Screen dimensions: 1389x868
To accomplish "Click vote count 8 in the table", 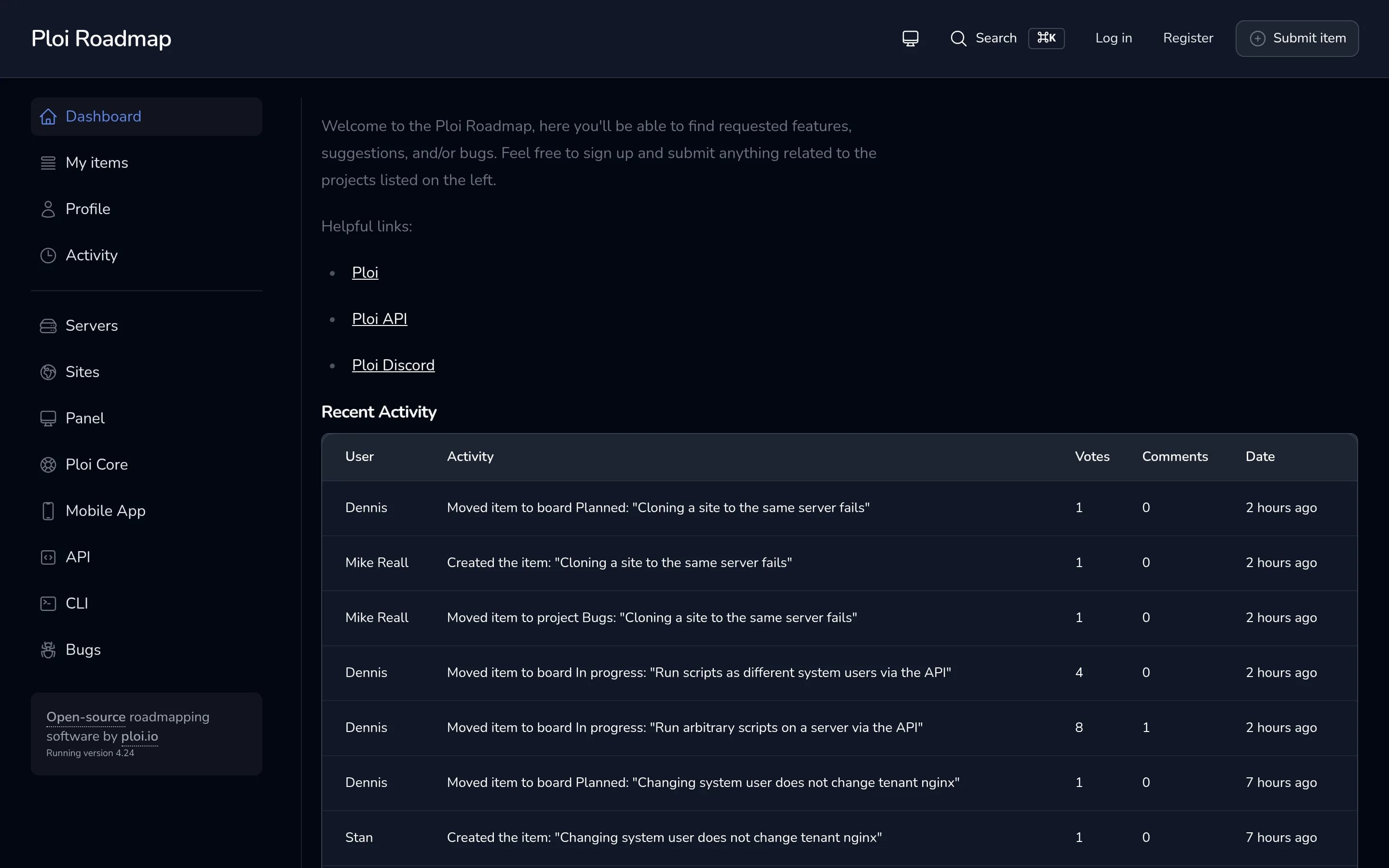I will click(1078, 728).
